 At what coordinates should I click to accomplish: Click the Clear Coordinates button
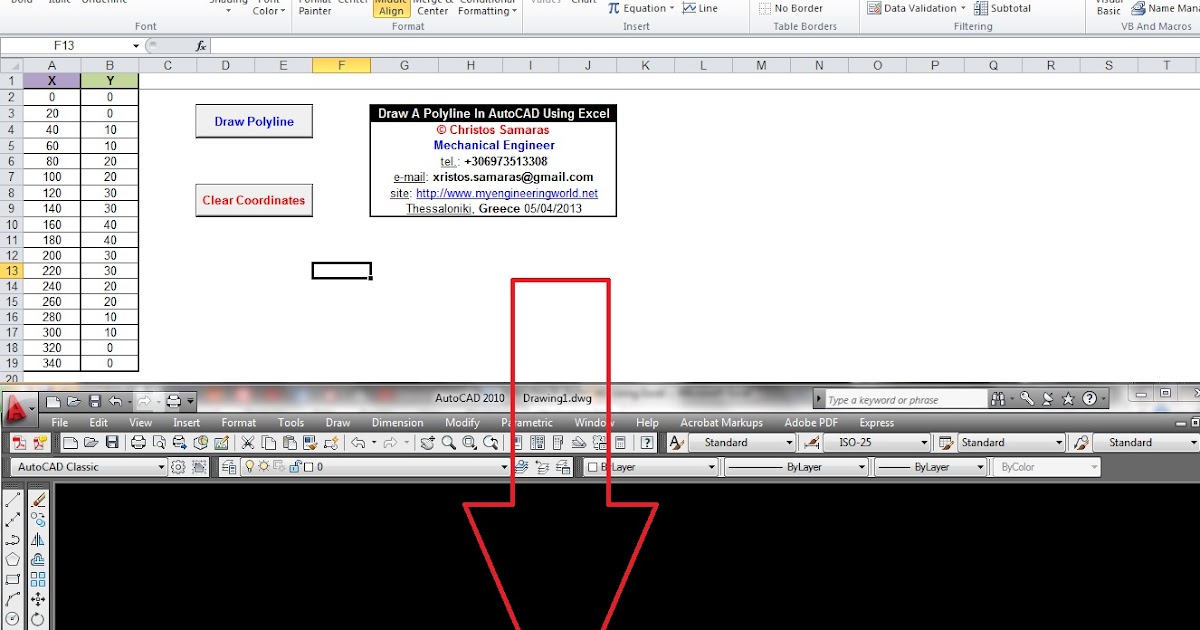click(254, 200)
